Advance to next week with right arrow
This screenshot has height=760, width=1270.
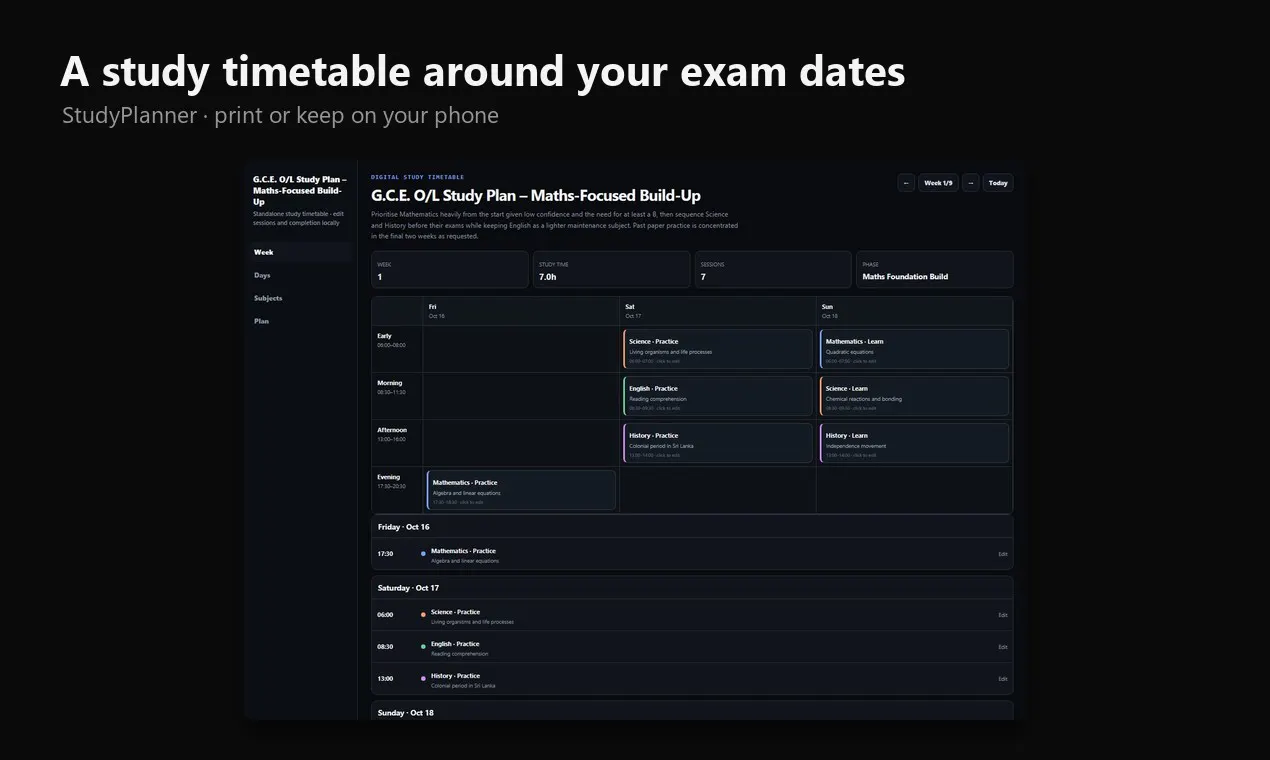coord(971,183)
